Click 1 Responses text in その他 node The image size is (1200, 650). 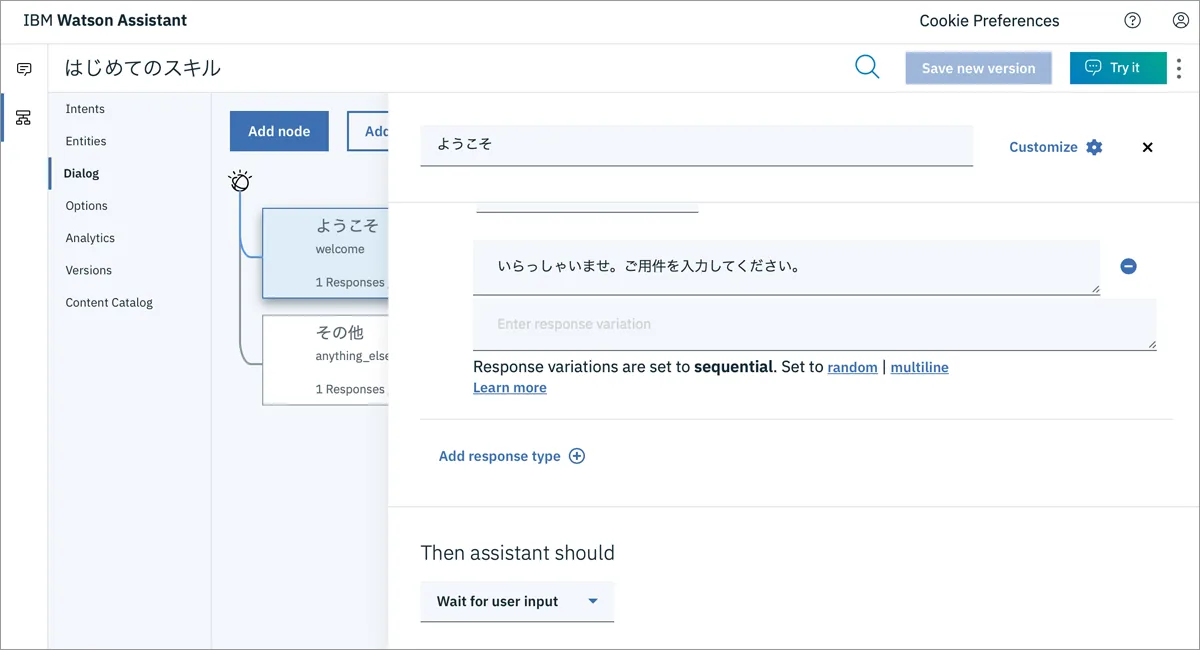tap(350, 389)
